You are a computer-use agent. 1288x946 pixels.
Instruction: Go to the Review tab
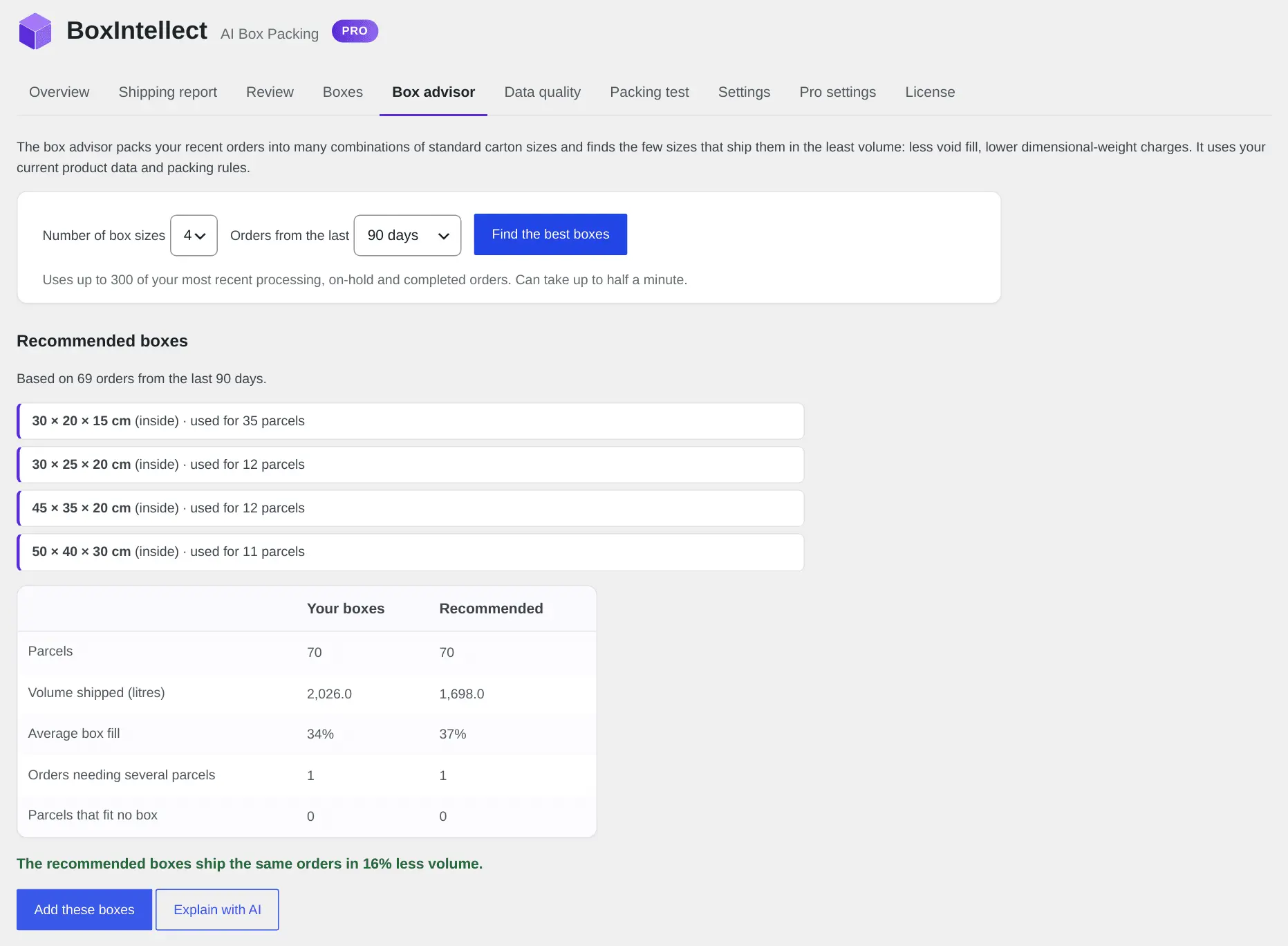(x=270, y=92)
